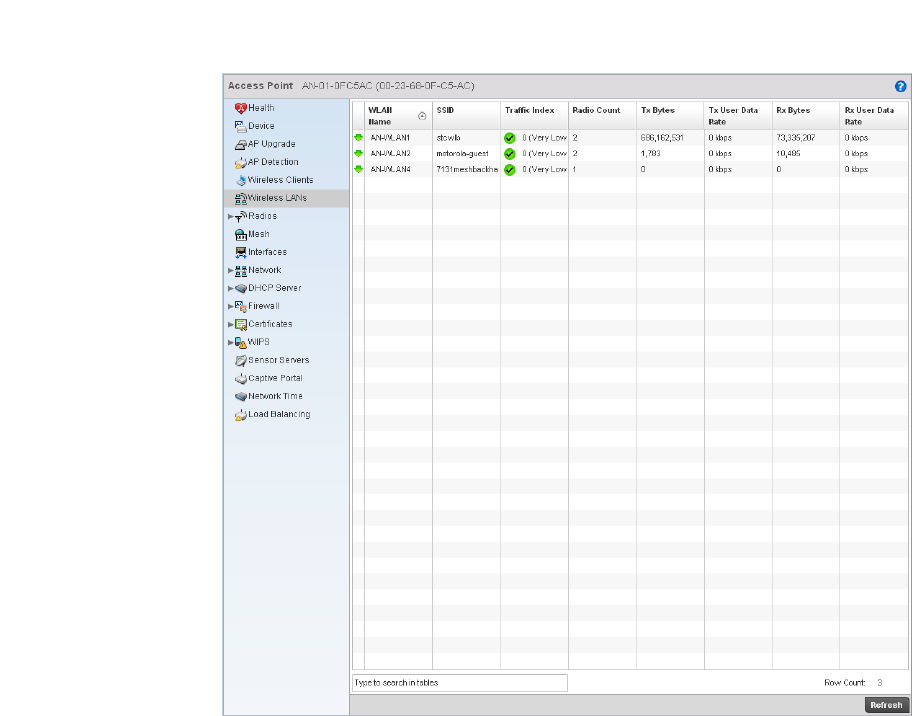Select the ANWLAN4 name cell
912x716 pixels.
click(x=390, y=169)
